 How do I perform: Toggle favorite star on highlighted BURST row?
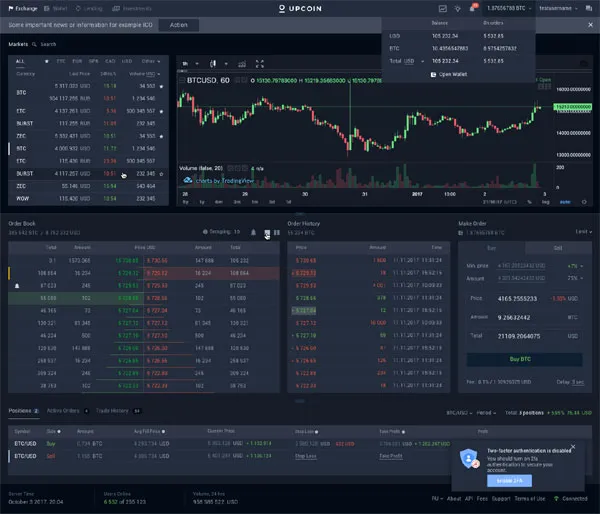(161, 174)
